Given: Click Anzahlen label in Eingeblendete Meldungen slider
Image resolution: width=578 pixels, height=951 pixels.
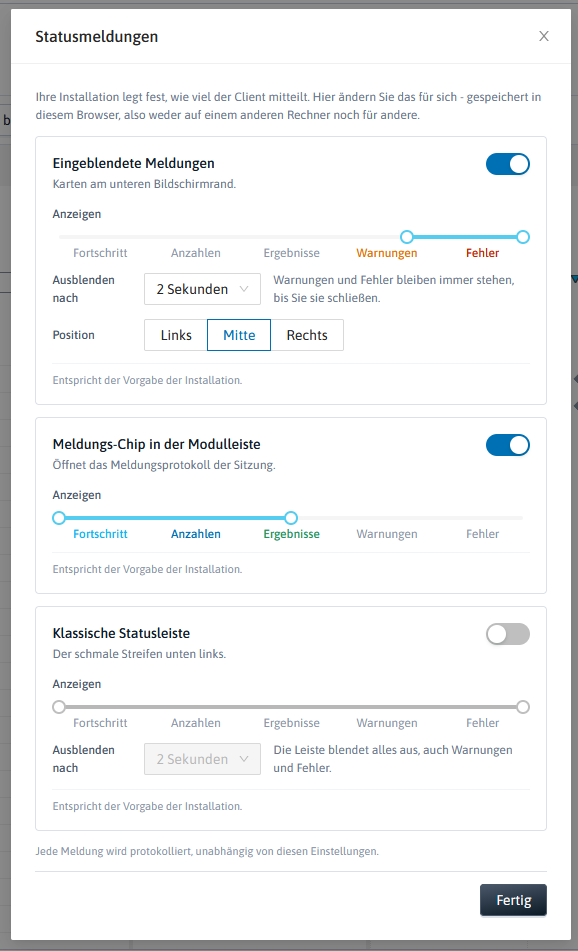Looking at the screenshot, I should click(x=196, y=253).
